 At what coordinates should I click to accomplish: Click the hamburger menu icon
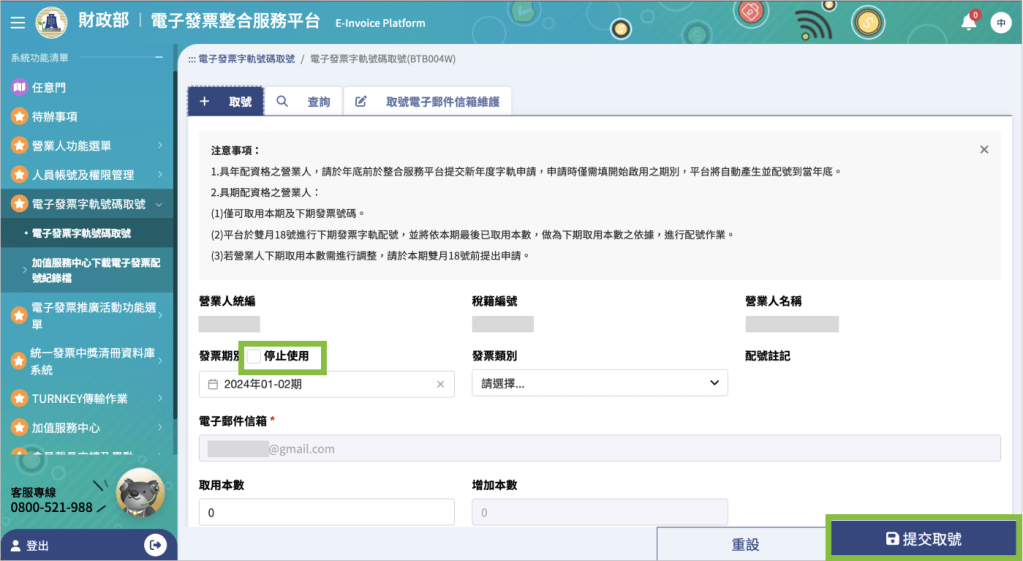[18, 22]
